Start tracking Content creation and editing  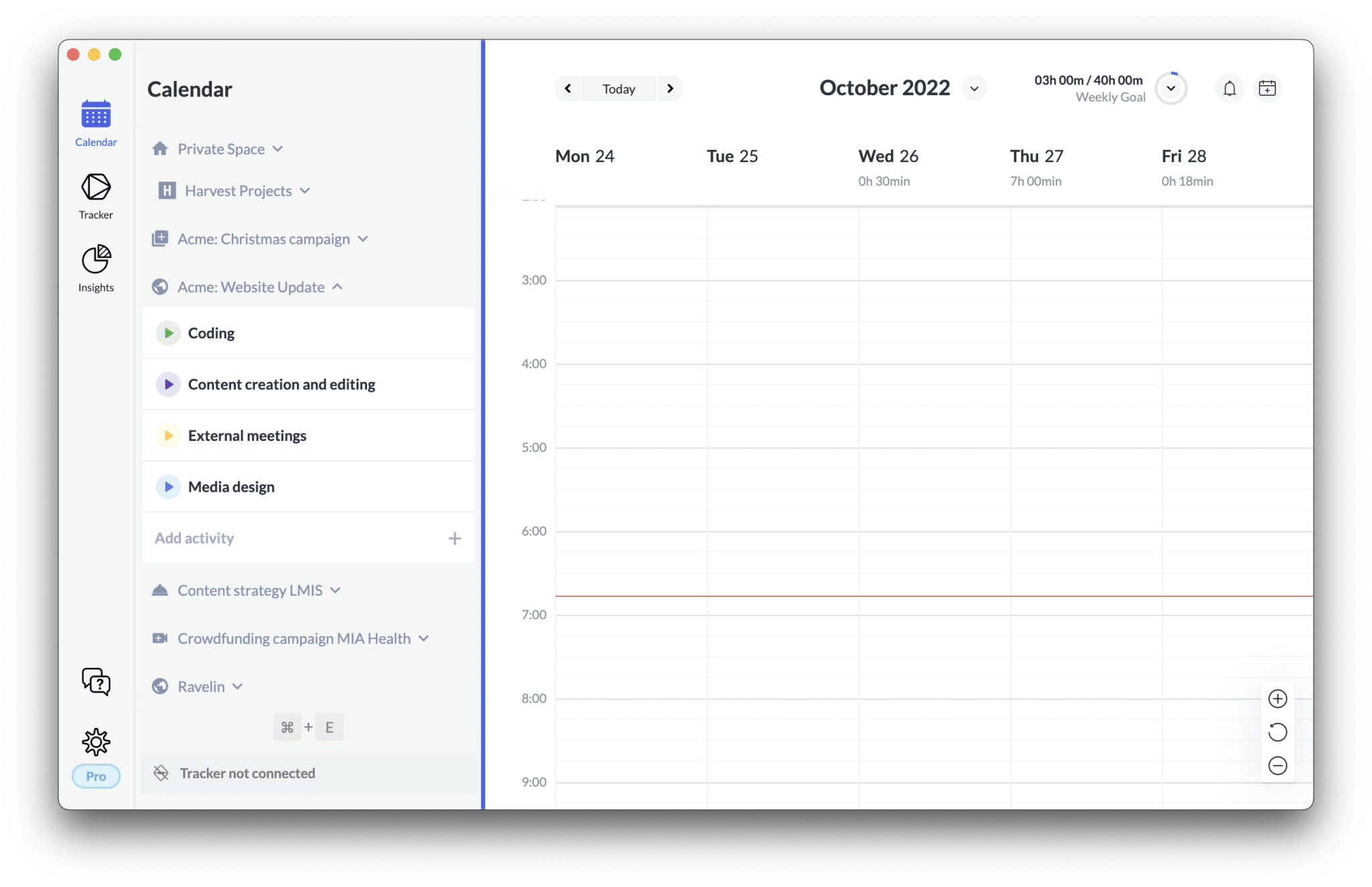[168, 385]
